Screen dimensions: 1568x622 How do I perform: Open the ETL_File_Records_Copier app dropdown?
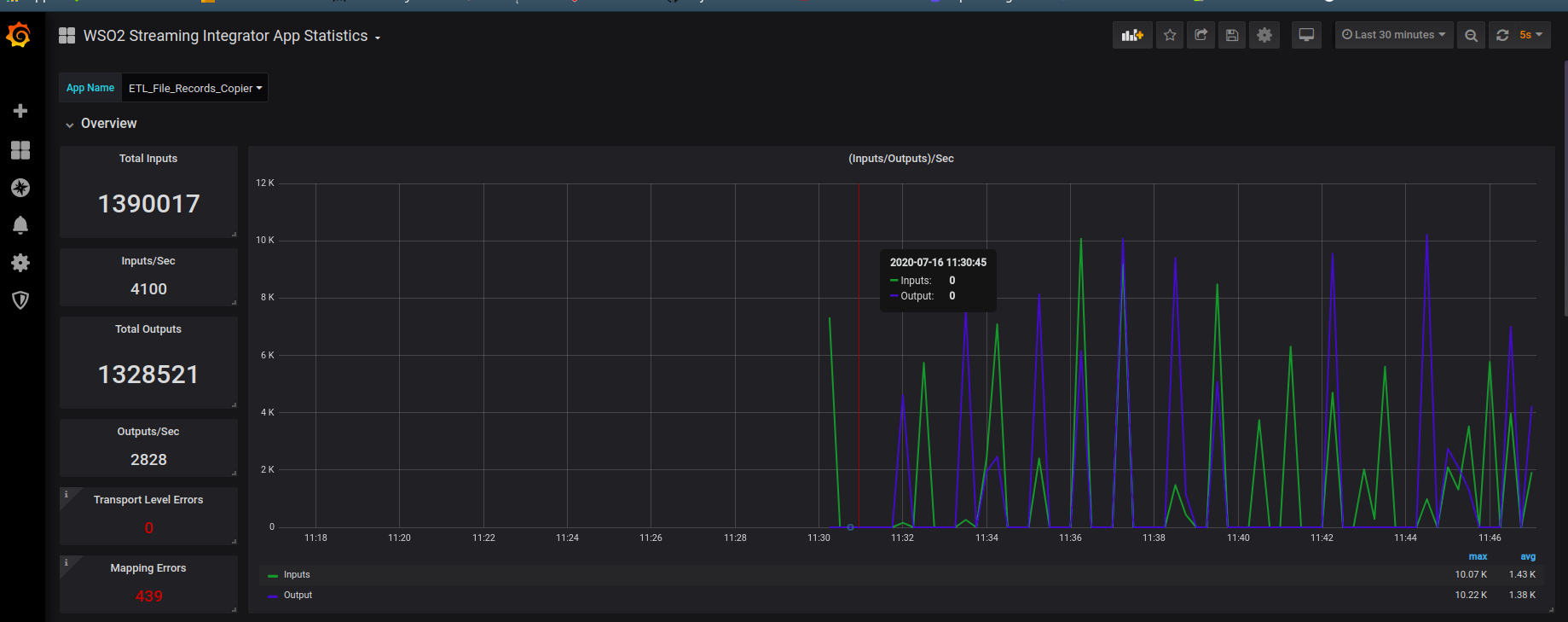click(x=195, y=88)
